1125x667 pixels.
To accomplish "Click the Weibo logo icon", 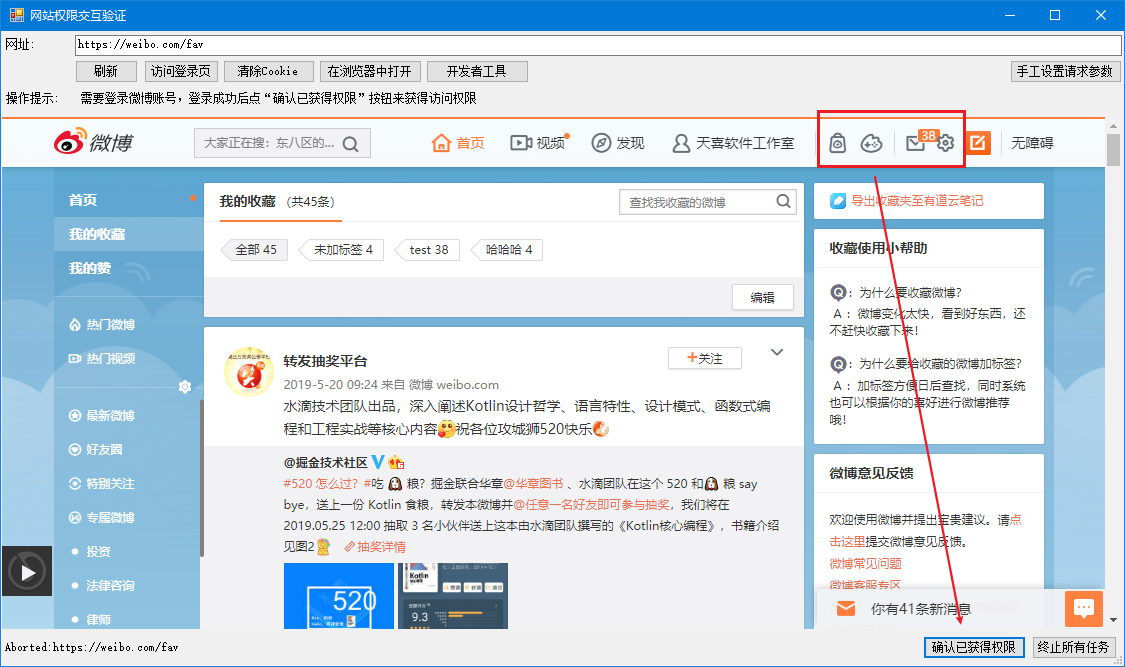I will pyautogui.click(x=71, y=143).
